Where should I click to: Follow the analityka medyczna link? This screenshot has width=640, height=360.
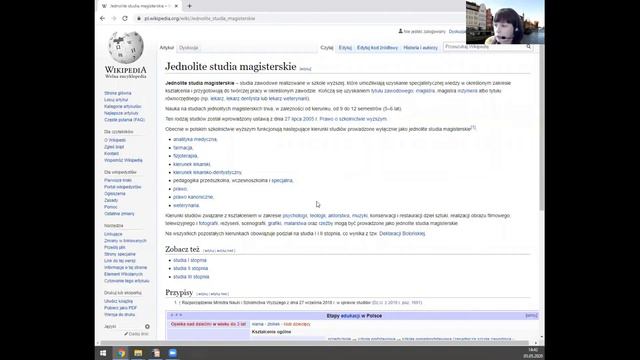coord(195,139)
